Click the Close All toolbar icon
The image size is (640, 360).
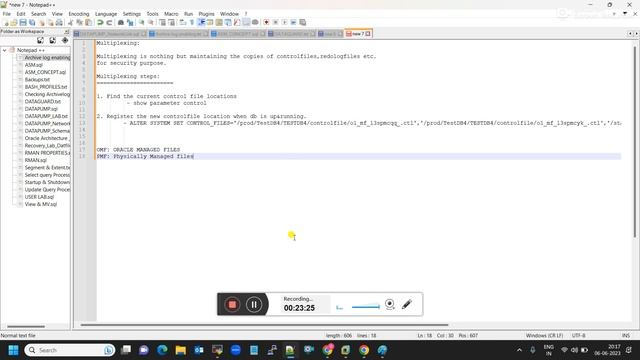(50, 22)
